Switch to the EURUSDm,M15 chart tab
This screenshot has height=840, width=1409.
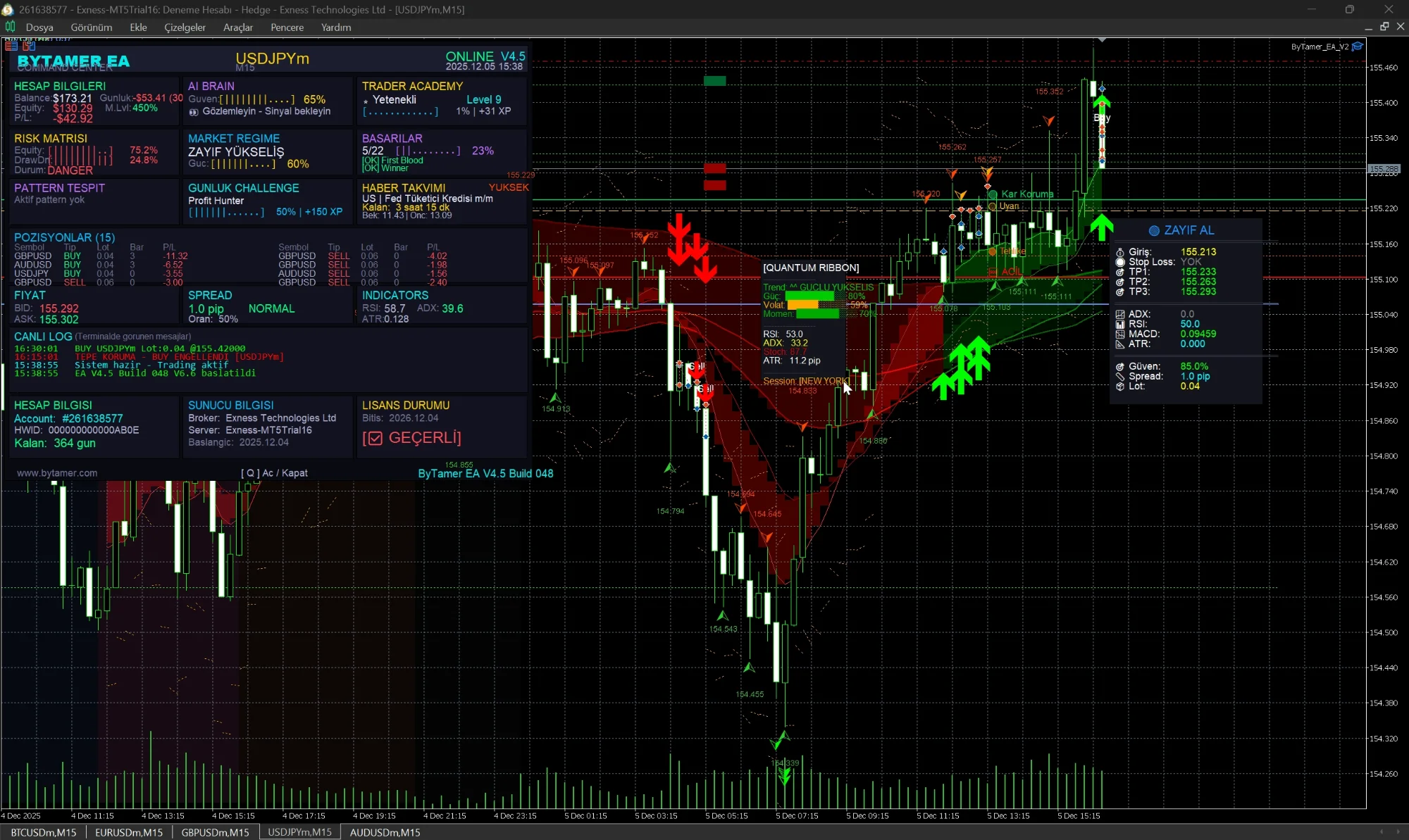click(128, 832)
